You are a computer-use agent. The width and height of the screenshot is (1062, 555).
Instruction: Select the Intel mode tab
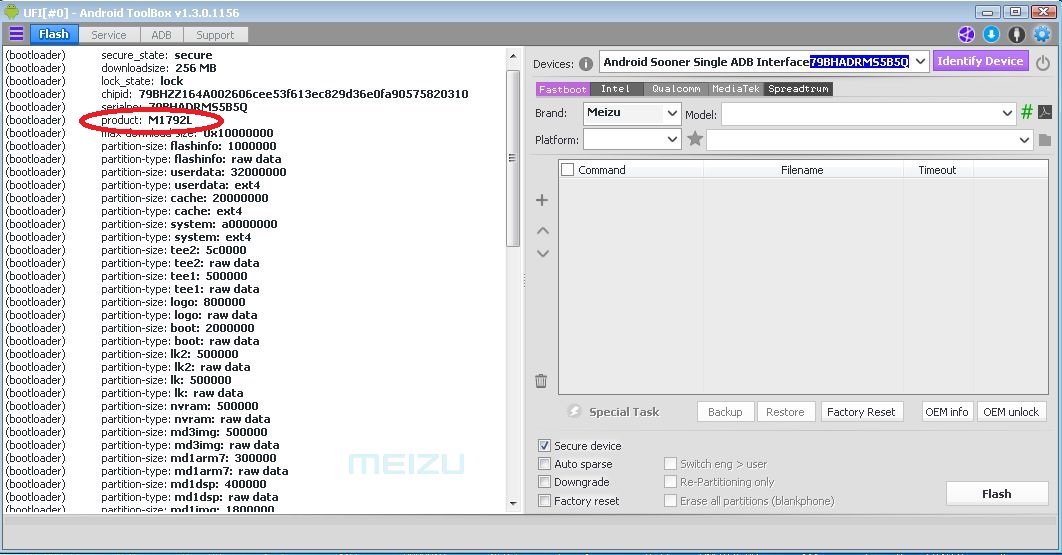(616, 89)
